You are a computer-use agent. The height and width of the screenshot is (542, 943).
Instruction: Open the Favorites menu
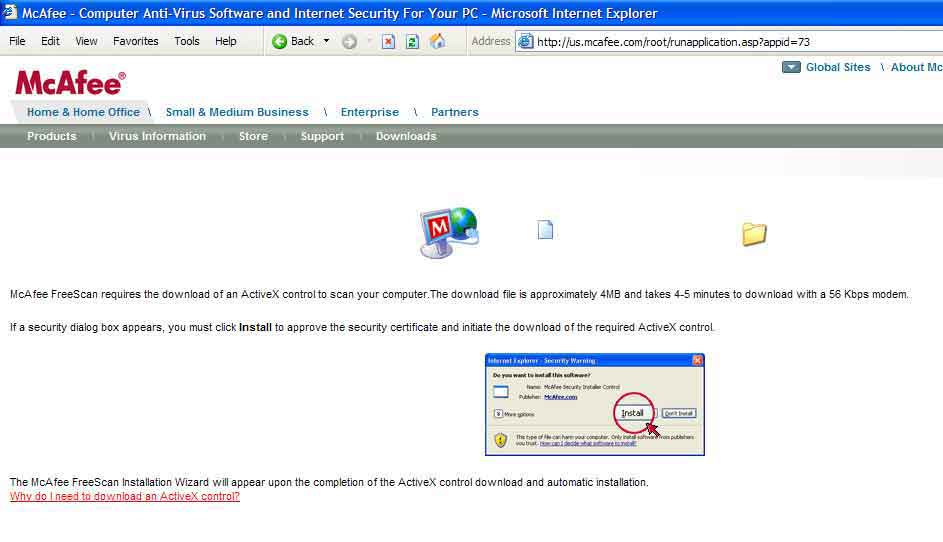pos(136,41)
